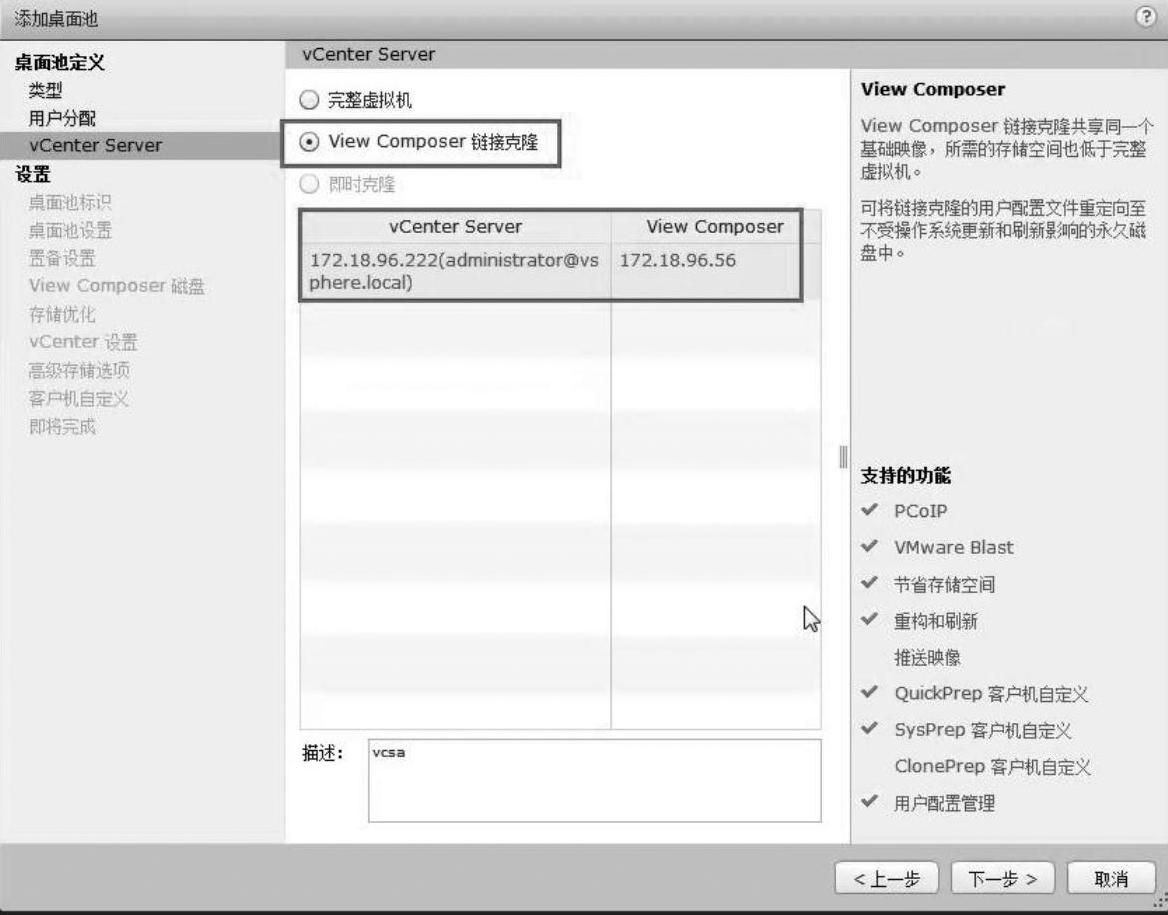Open the help question mark icon

tap(1146, 16)
